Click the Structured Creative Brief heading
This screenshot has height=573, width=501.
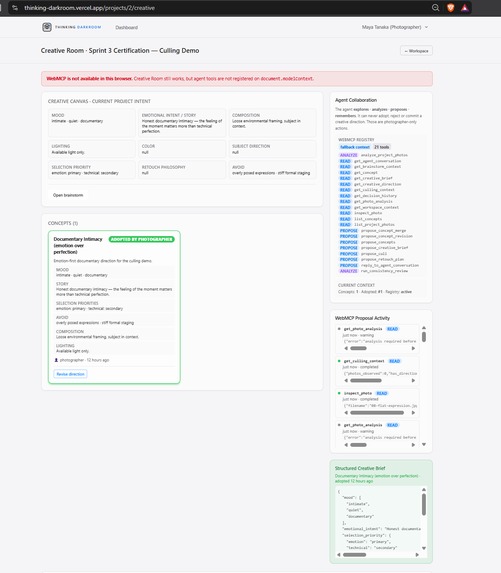(x=360, y=468)
